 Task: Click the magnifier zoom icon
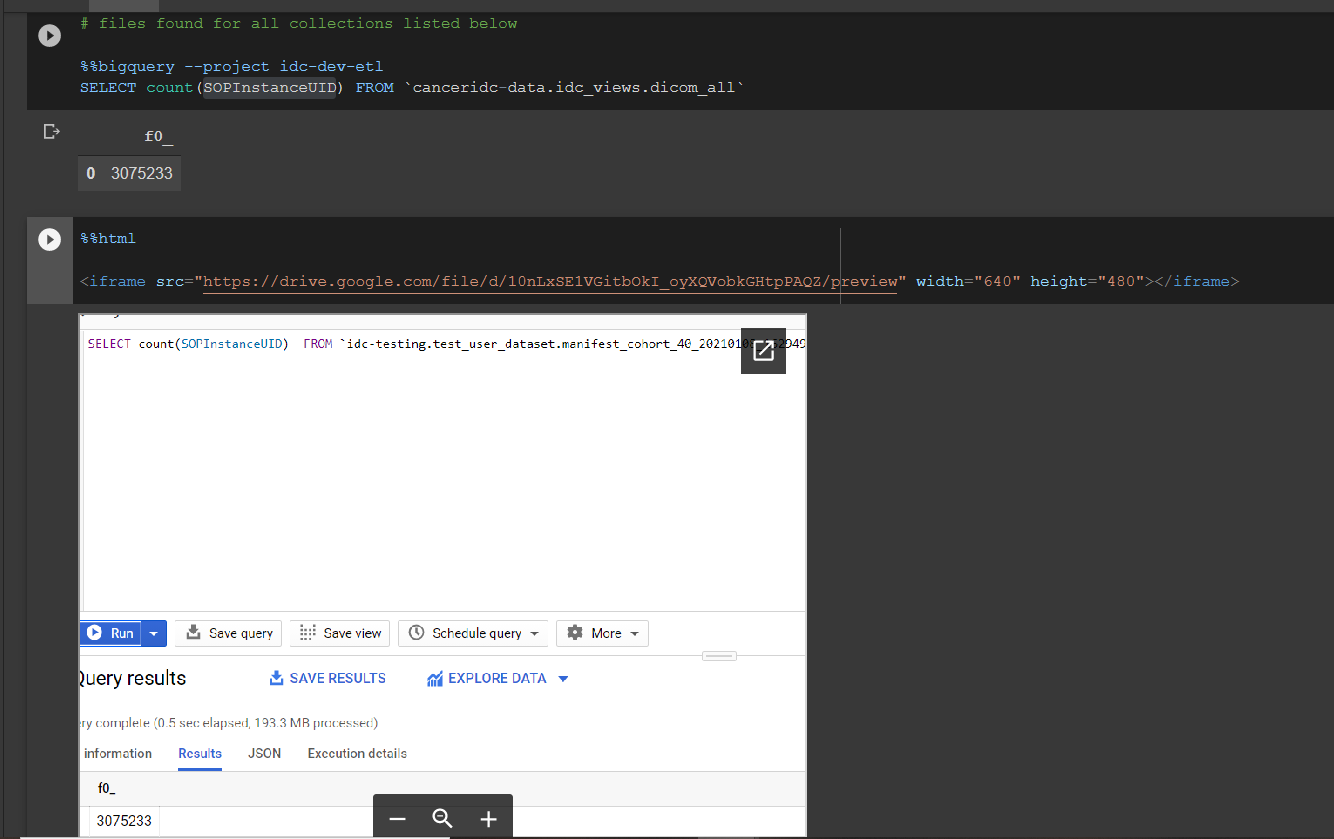click(x=442, y=818)
